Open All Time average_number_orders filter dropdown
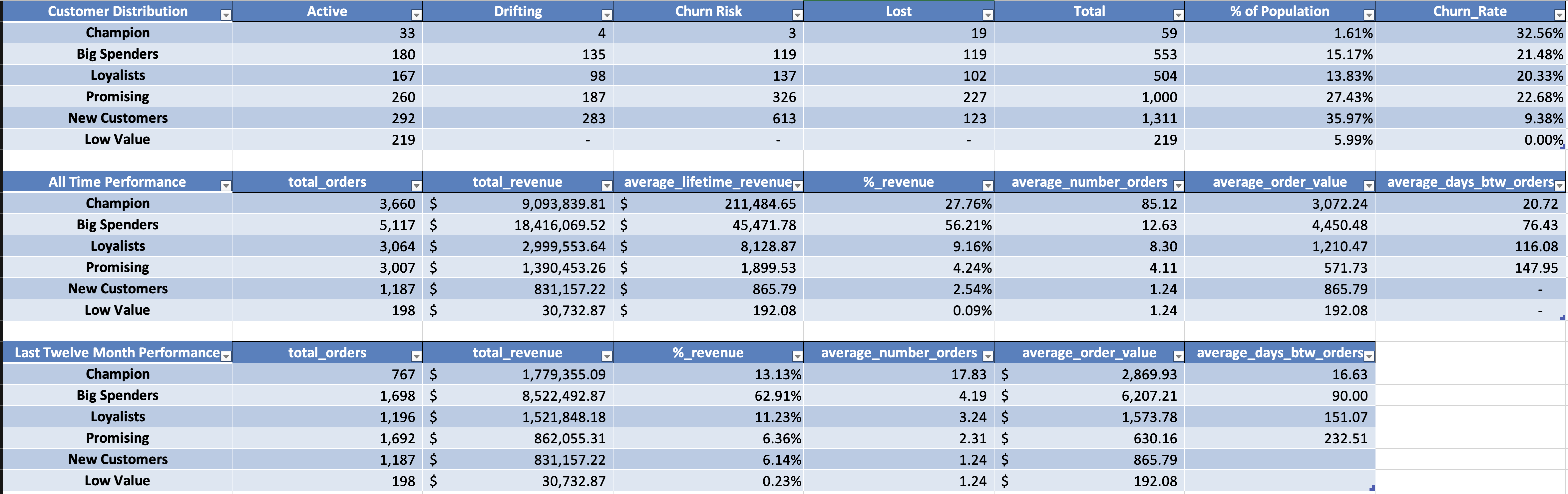 (x=1178, y=186)
